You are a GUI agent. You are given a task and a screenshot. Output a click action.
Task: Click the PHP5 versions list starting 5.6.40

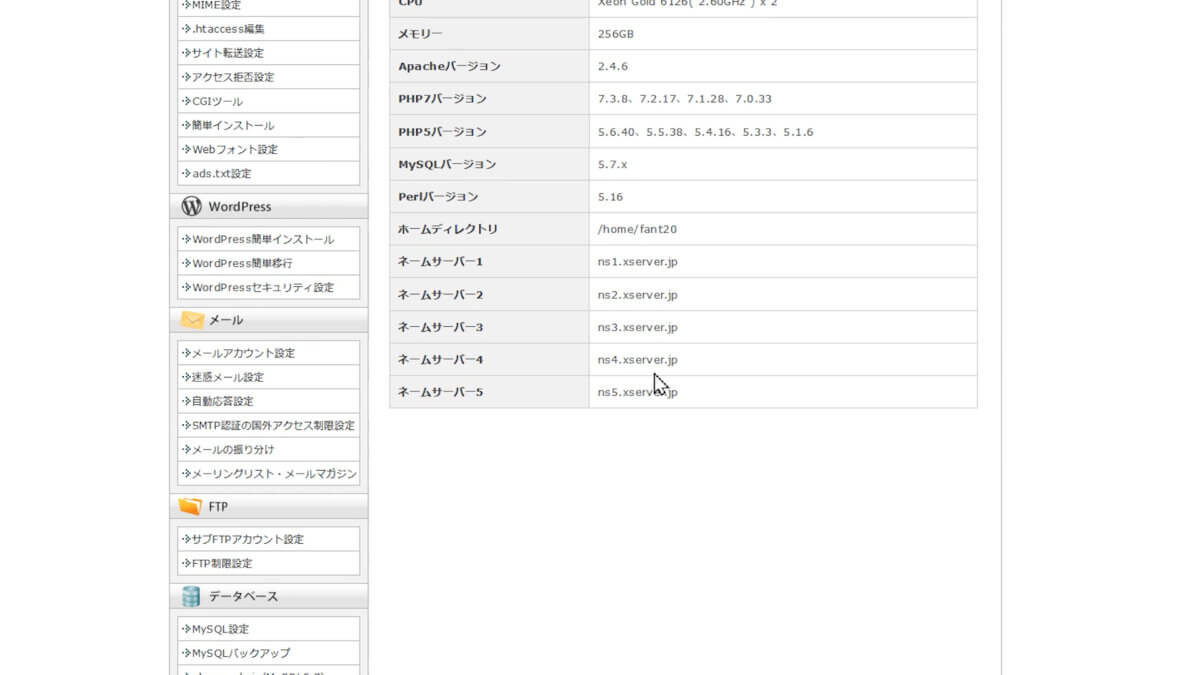(x=706, y=132)
